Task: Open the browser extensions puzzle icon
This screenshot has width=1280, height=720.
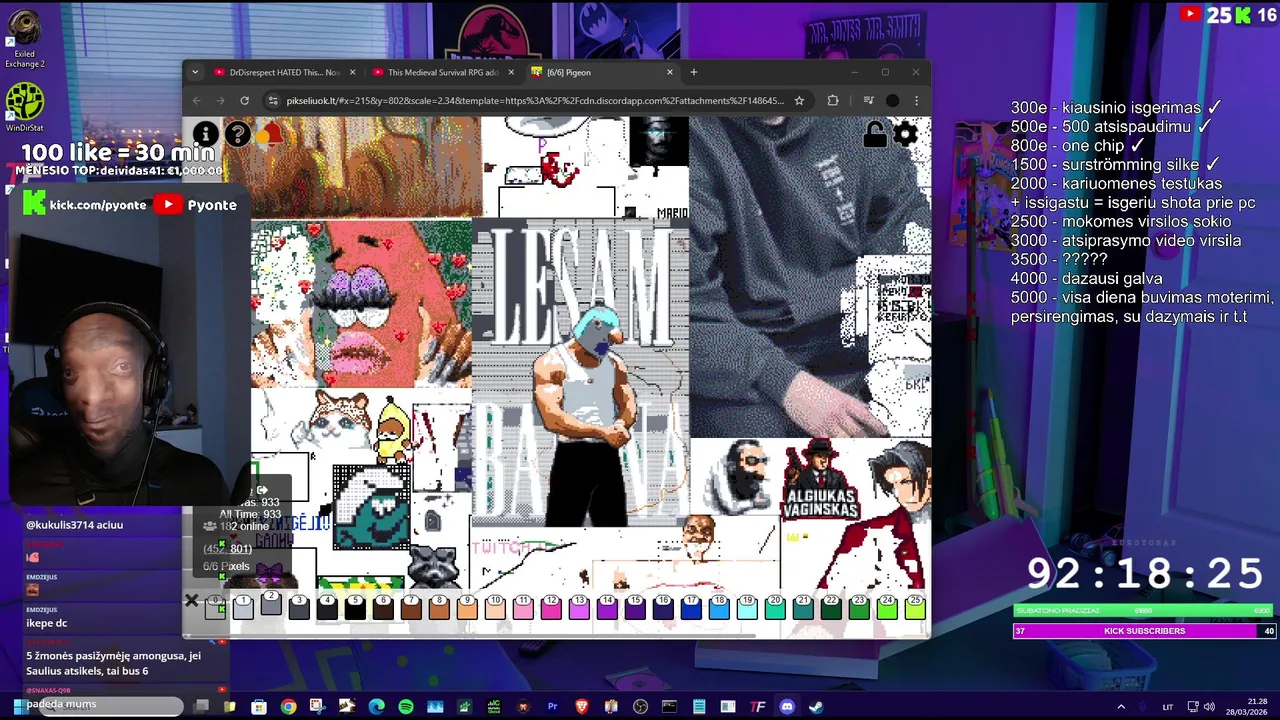Action: click(x=833, y=100)
